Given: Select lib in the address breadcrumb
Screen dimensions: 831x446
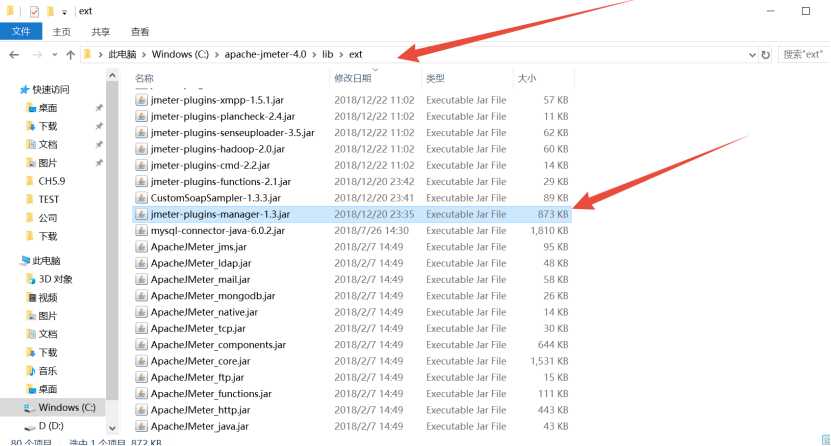Looking at the screenshot, I should pyautogui.click(x=328, y=55).
